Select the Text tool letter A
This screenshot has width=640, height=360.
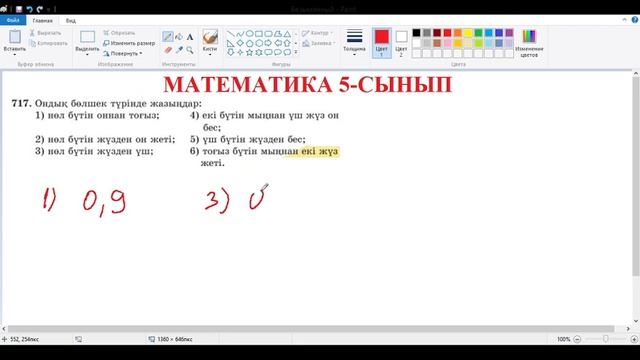[190, 37]
